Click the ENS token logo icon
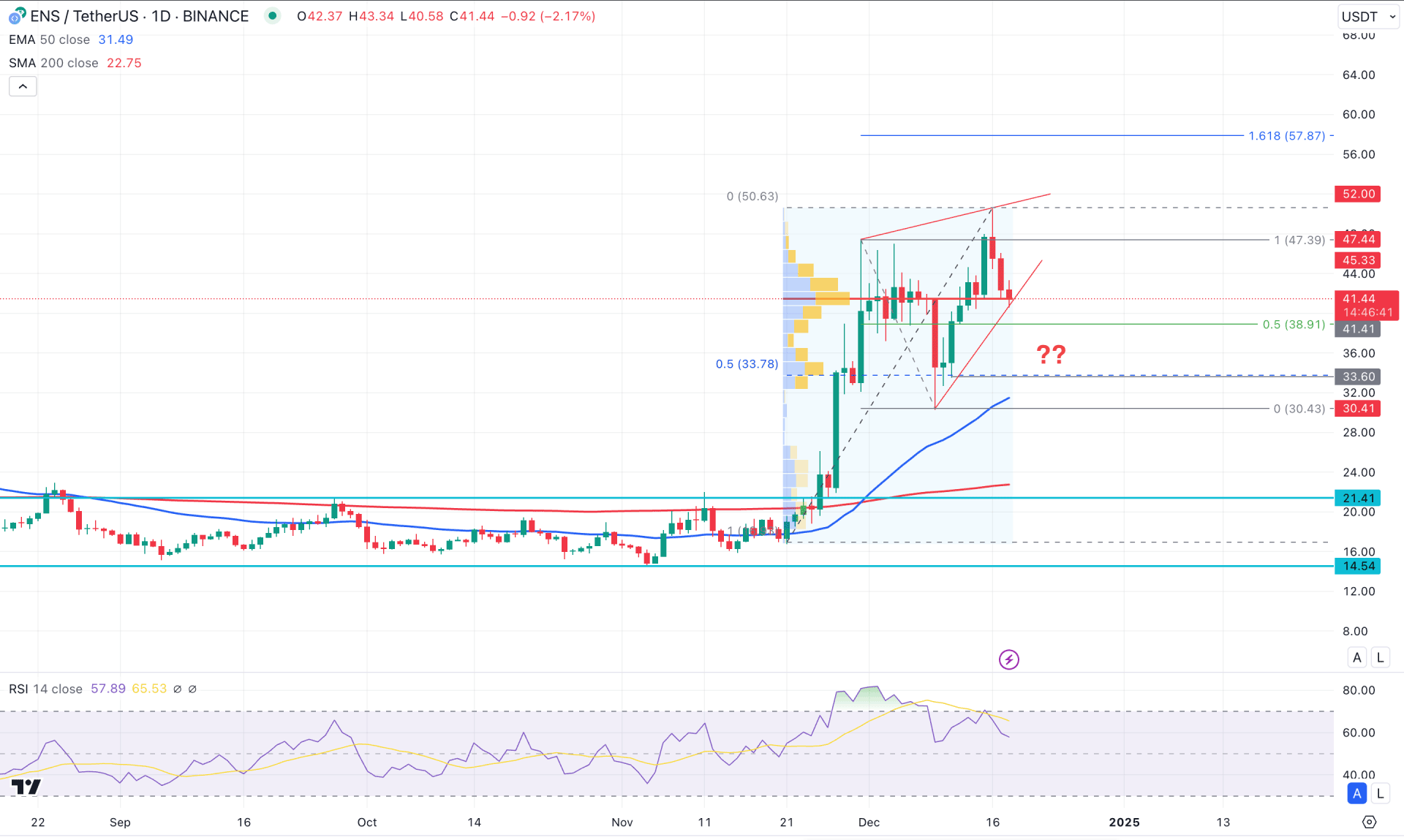 (17, 16)
